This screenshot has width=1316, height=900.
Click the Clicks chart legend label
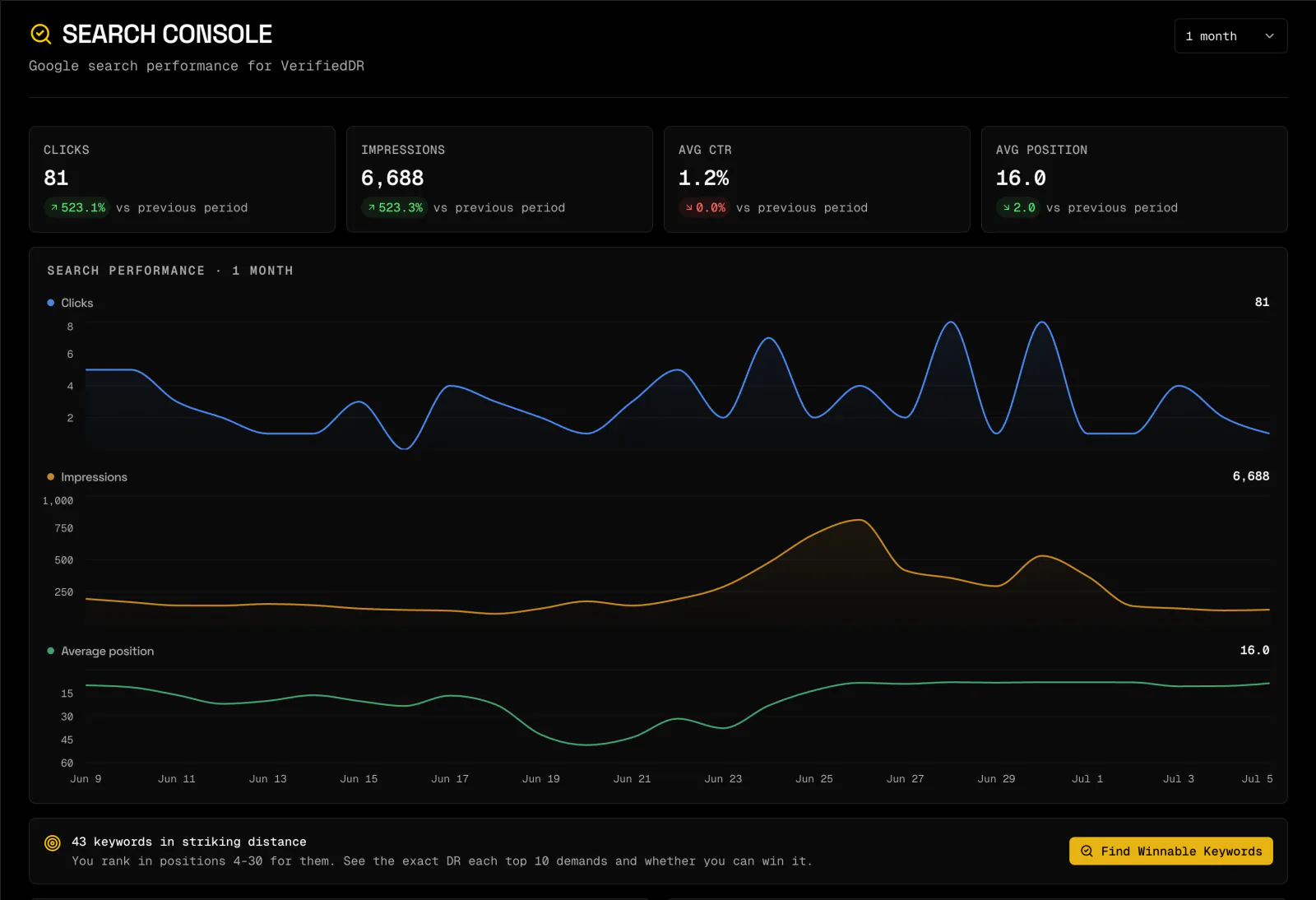77,303
